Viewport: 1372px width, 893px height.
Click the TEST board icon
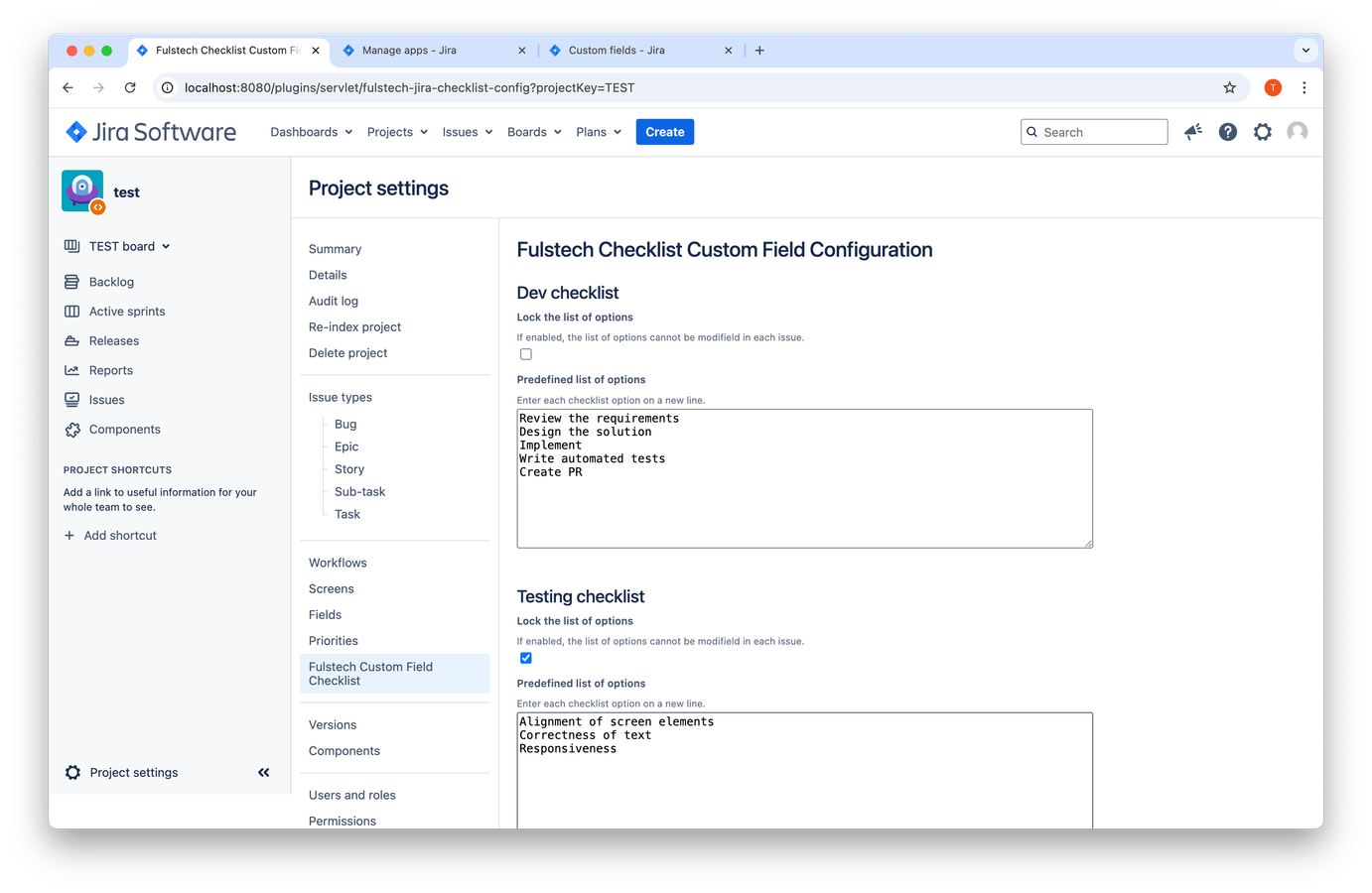coord(71,246)
